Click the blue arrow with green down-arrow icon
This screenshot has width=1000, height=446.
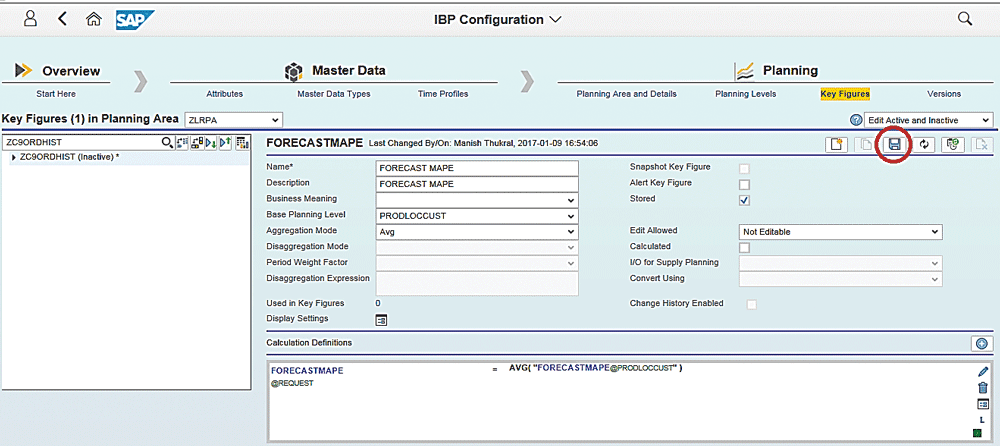pos(211,142)
